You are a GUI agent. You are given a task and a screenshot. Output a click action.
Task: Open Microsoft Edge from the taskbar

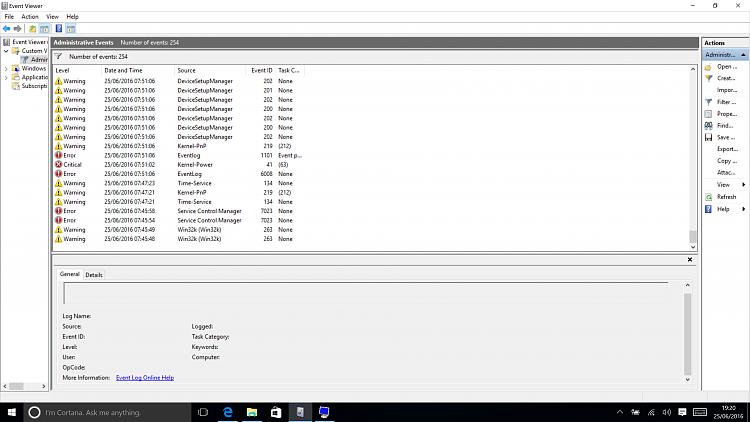[x=228, y=411]
